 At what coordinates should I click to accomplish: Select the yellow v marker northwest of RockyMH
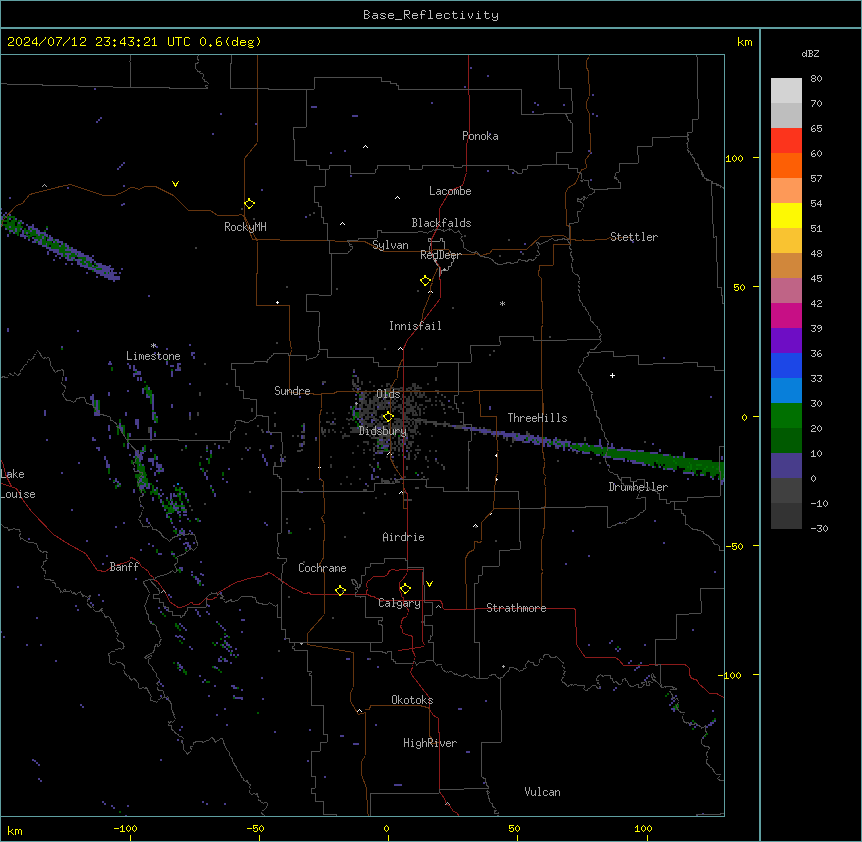click(175, 184)
